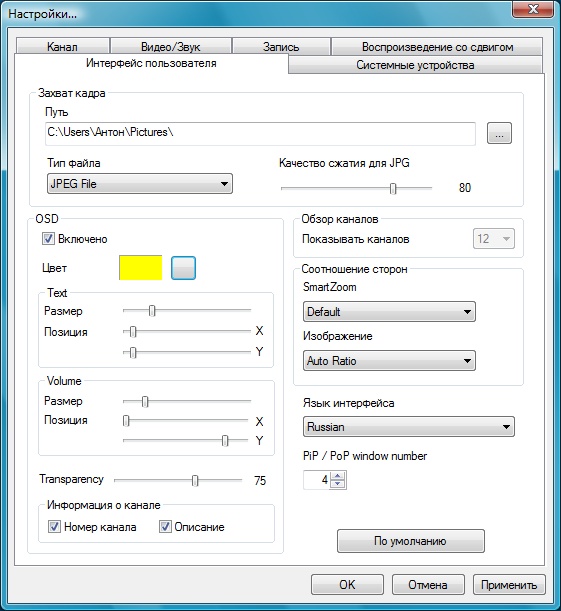Open the OSD color picker button
The height and width of the screenshot is (611, 561).
[x=183, y=268]
